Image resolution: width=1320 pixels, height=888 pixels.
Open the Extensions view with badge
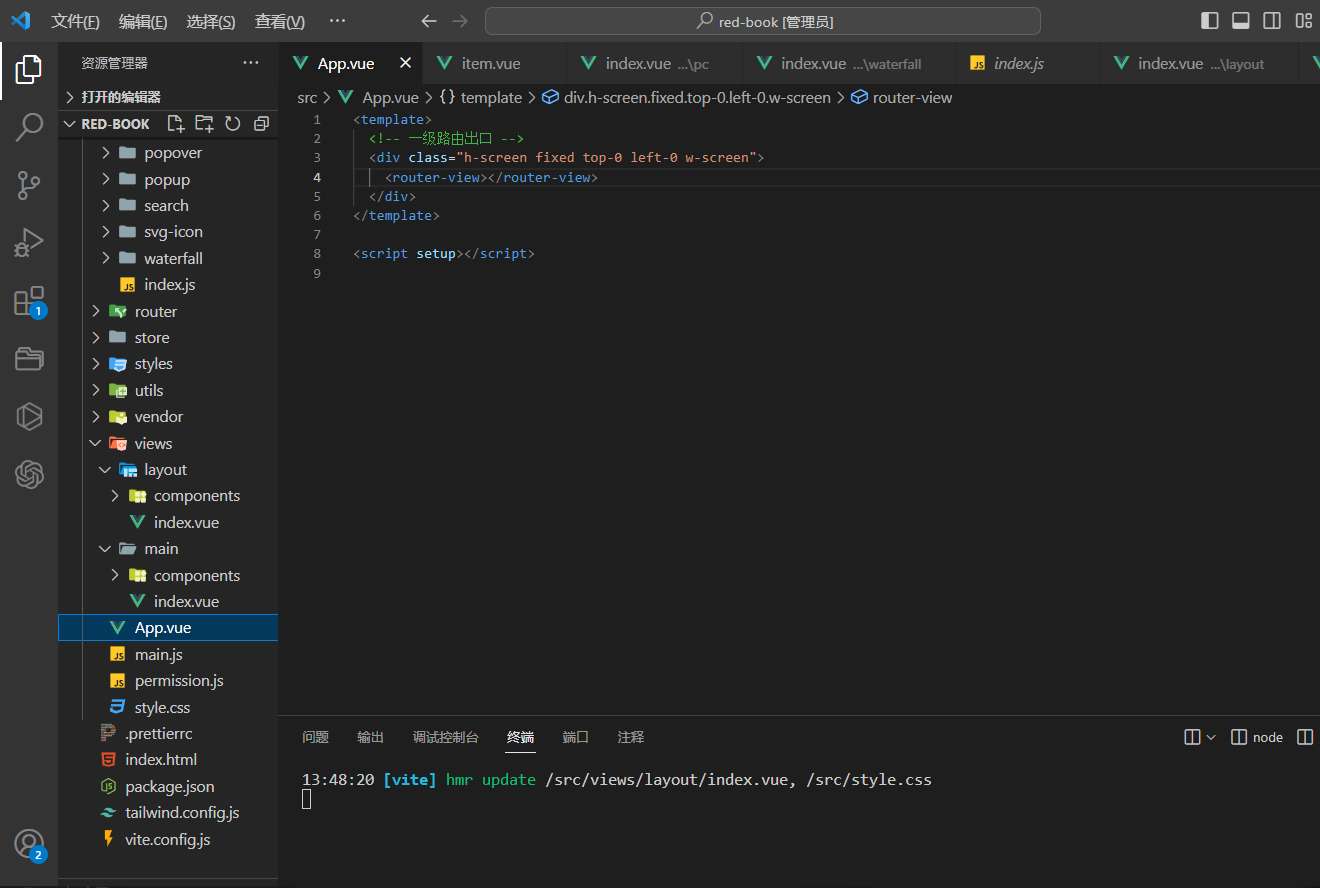[x=29, y=301]
